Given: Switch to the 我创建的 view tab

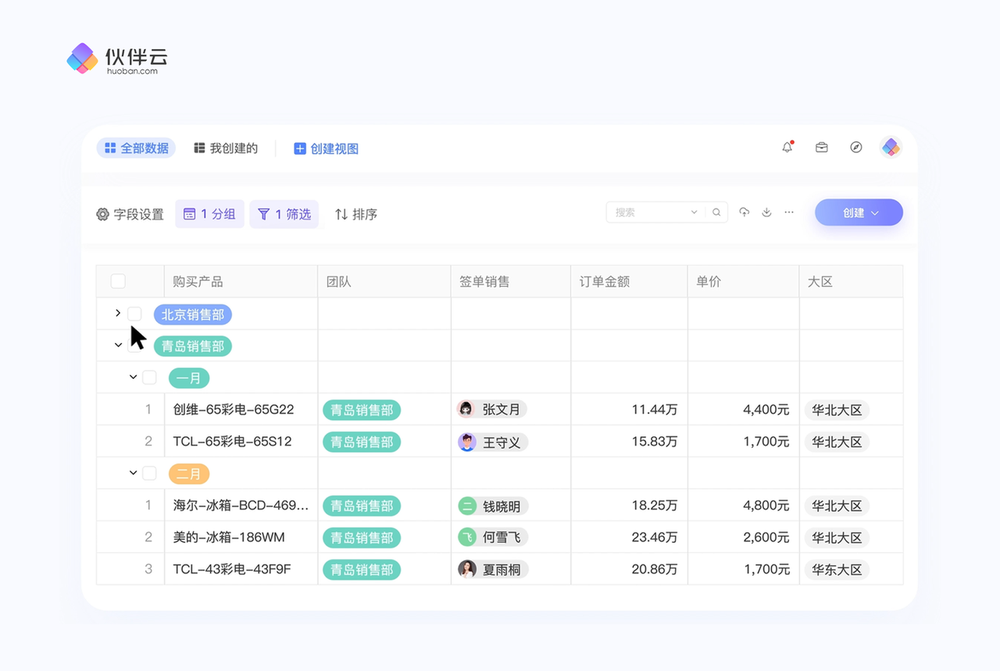Looking at the screenshot, I should pyautogui.click(x=225, y=148).
